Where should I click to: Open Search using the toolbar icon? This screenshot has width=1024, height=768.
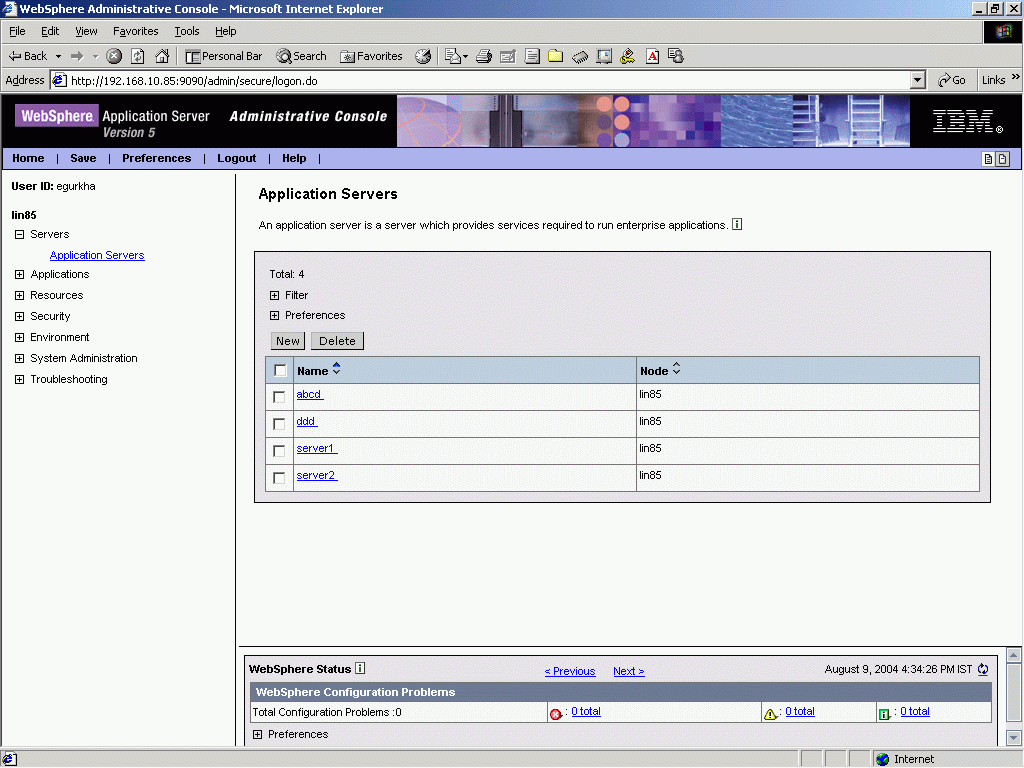pos(301,56)
